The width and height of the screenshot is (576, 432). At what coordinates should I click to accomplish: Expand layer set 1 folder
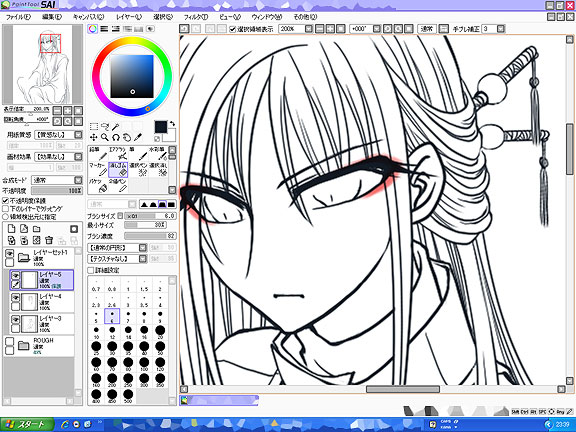24,258
